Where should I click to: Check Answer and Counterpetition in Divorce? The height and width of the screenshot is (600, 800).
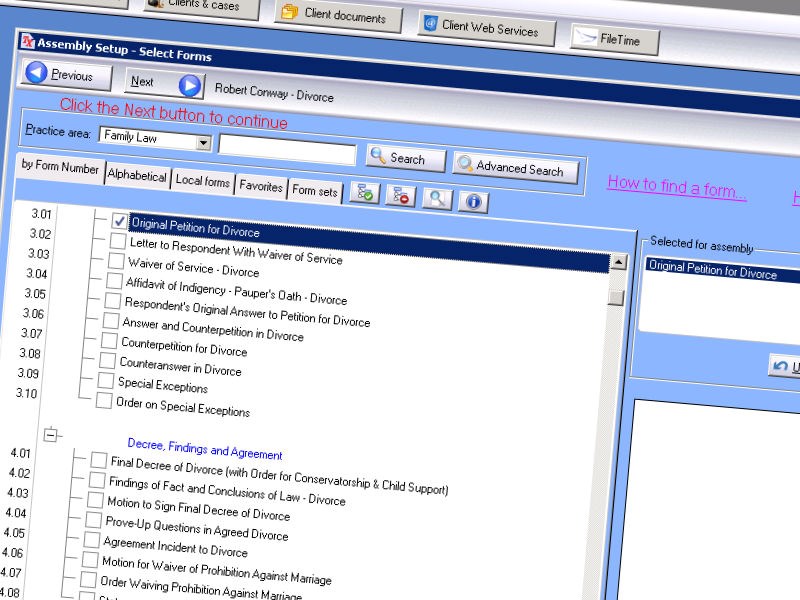coord(111,320)
